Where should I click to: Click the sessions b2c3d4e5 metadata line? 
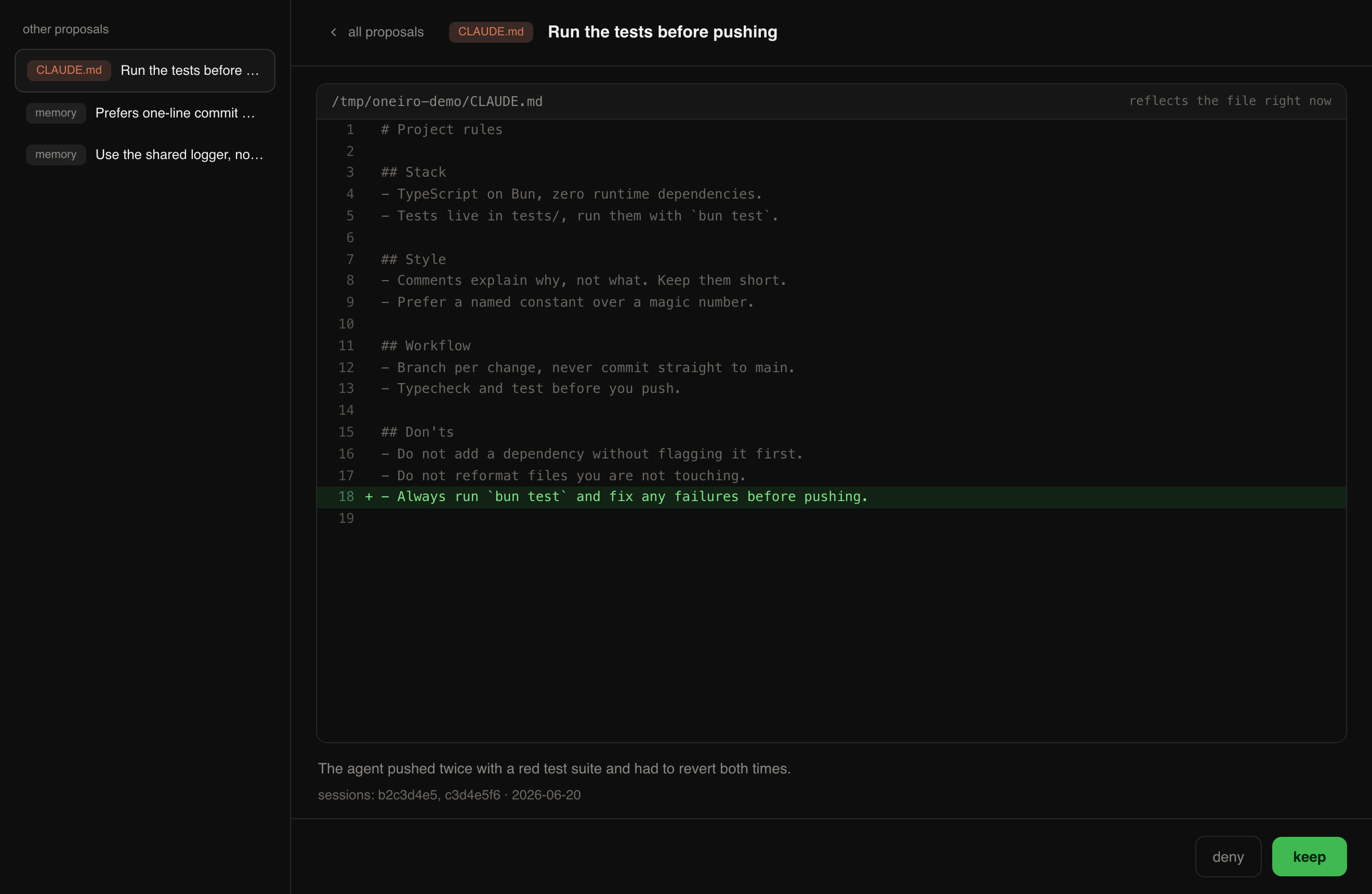pyautogui.click(x=449, y=795)
